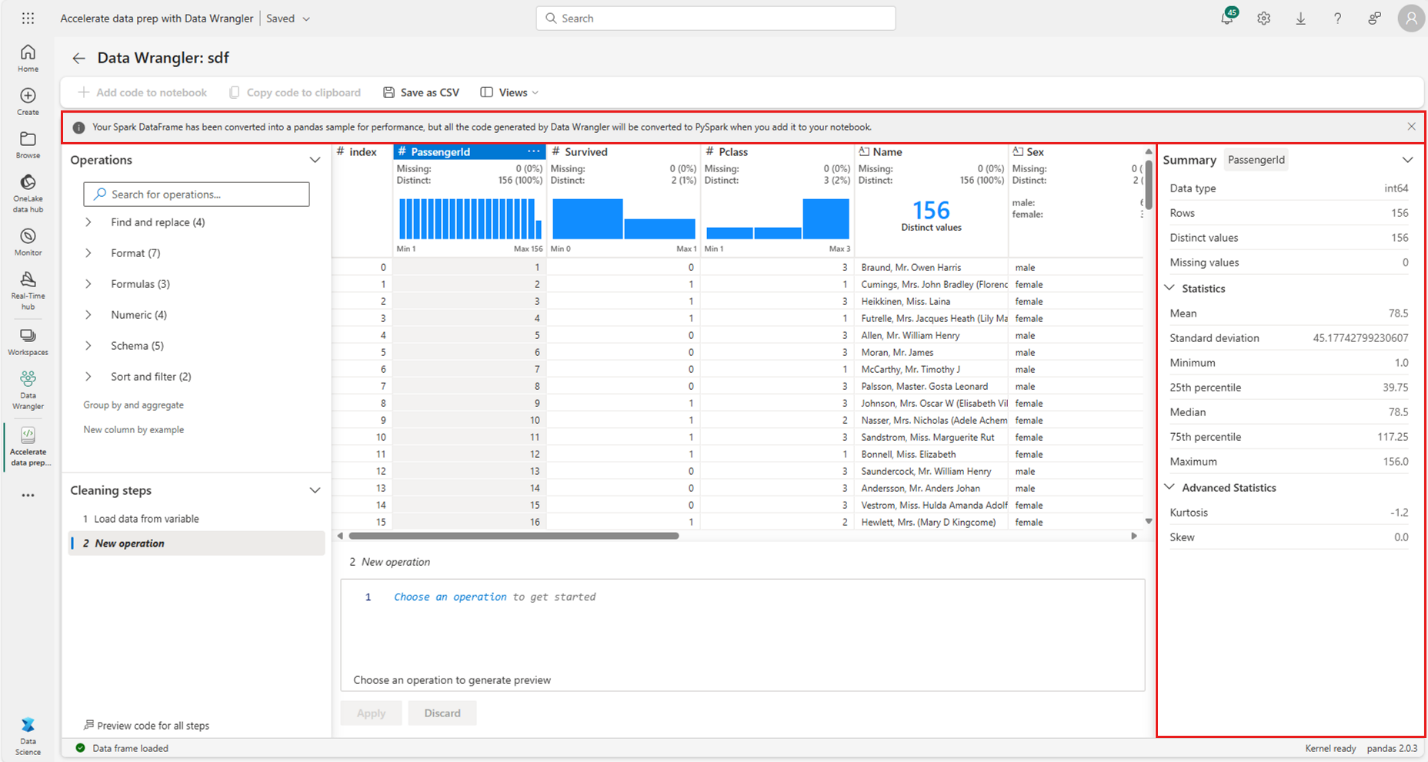
Task: Select the Name column header
Action: point(931,152)
